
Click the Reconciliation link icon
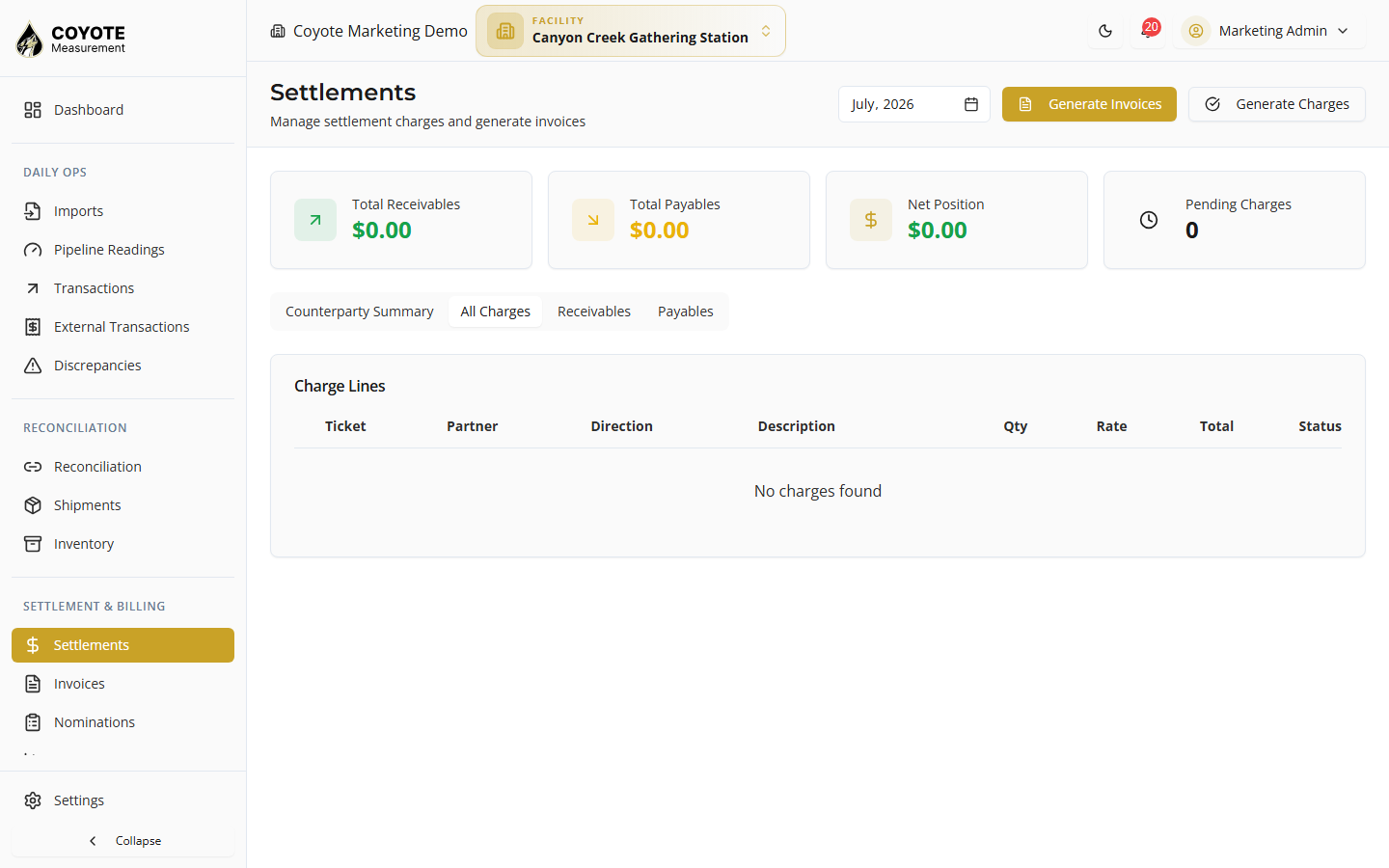pos(33,467)
